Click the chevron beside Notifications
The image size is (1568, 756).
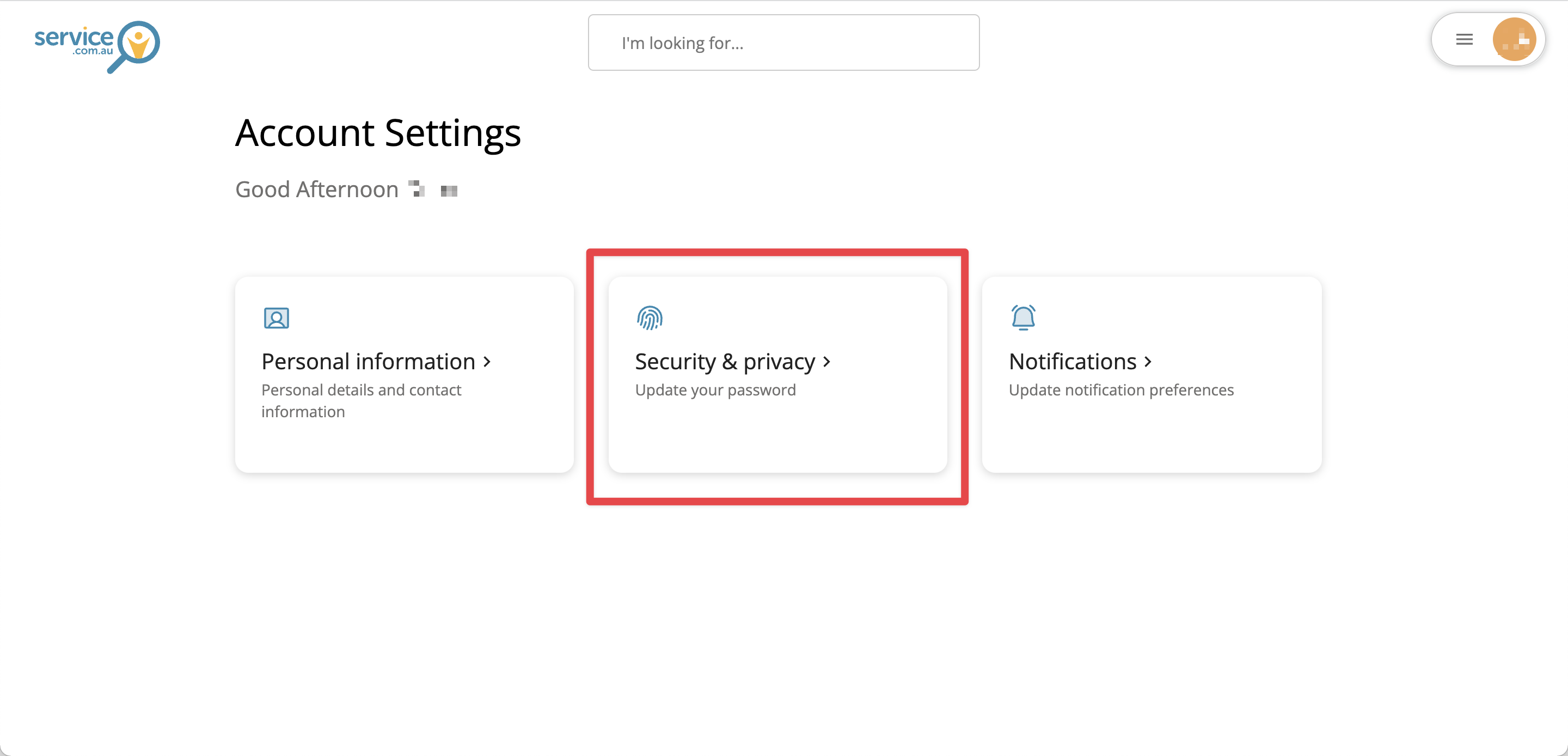tap(1148, 362)
